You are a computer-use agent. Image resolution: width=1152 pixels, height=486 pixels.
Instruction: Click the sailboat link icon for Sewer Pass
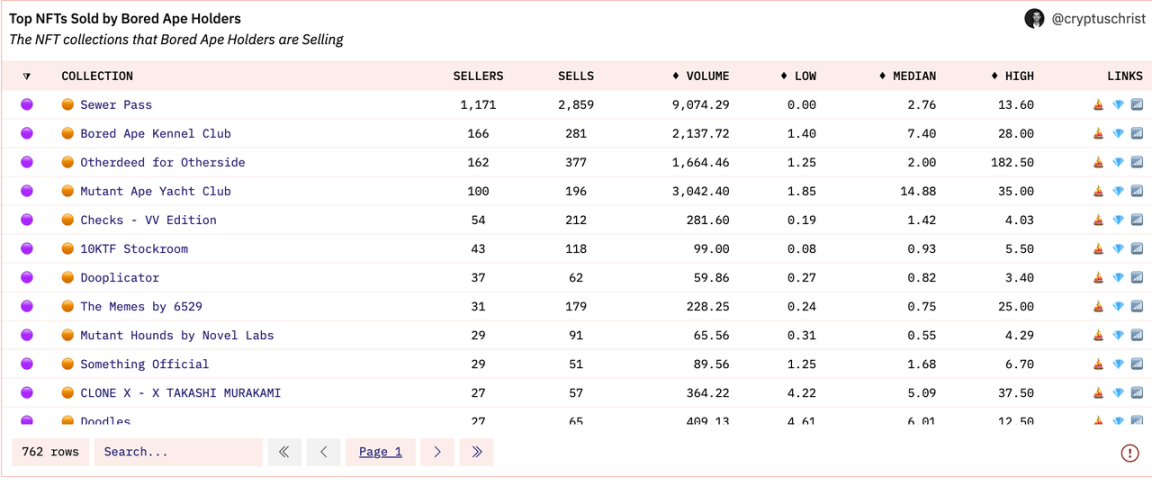pos(1100,105)
